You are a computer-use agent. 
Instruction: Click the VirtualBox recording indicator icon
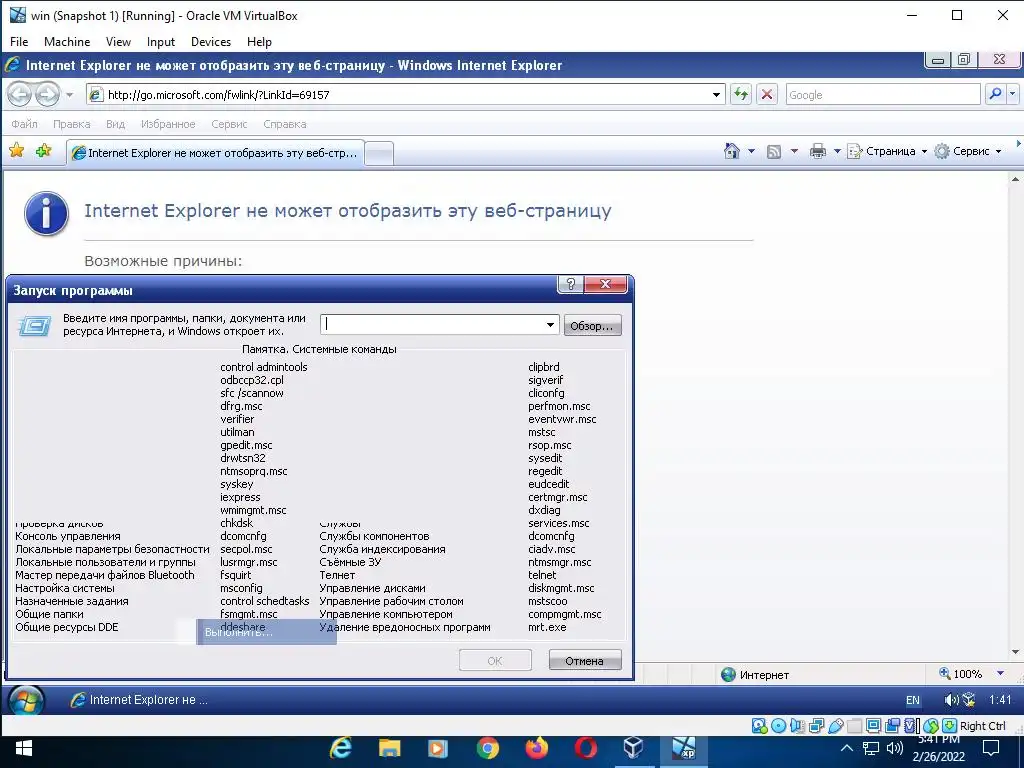[893, 726]
